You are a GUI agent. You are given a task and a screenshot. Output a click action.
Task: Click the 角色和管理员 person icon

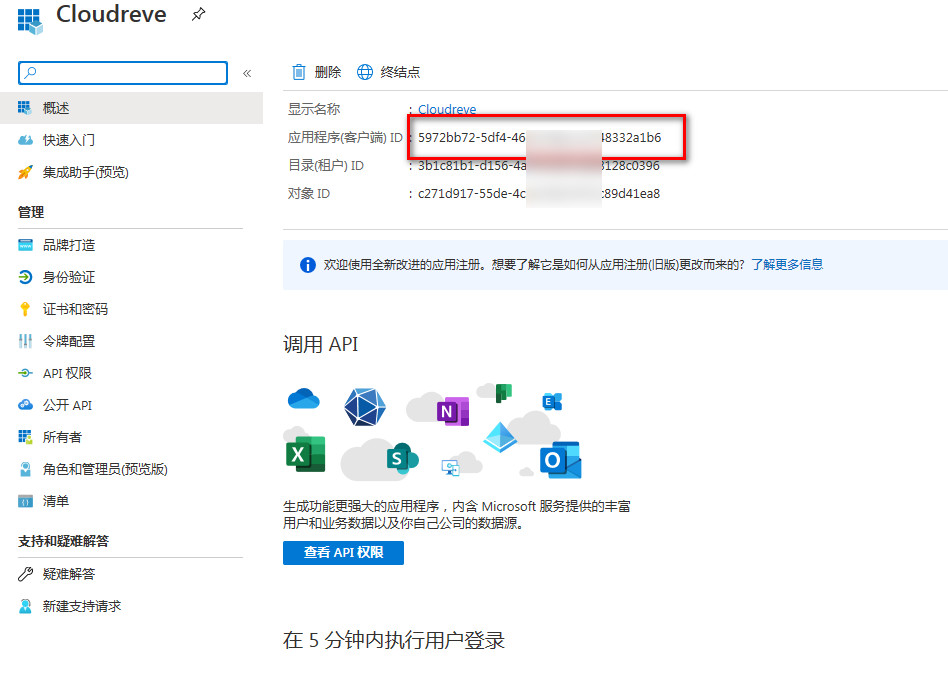pos(25,469)
